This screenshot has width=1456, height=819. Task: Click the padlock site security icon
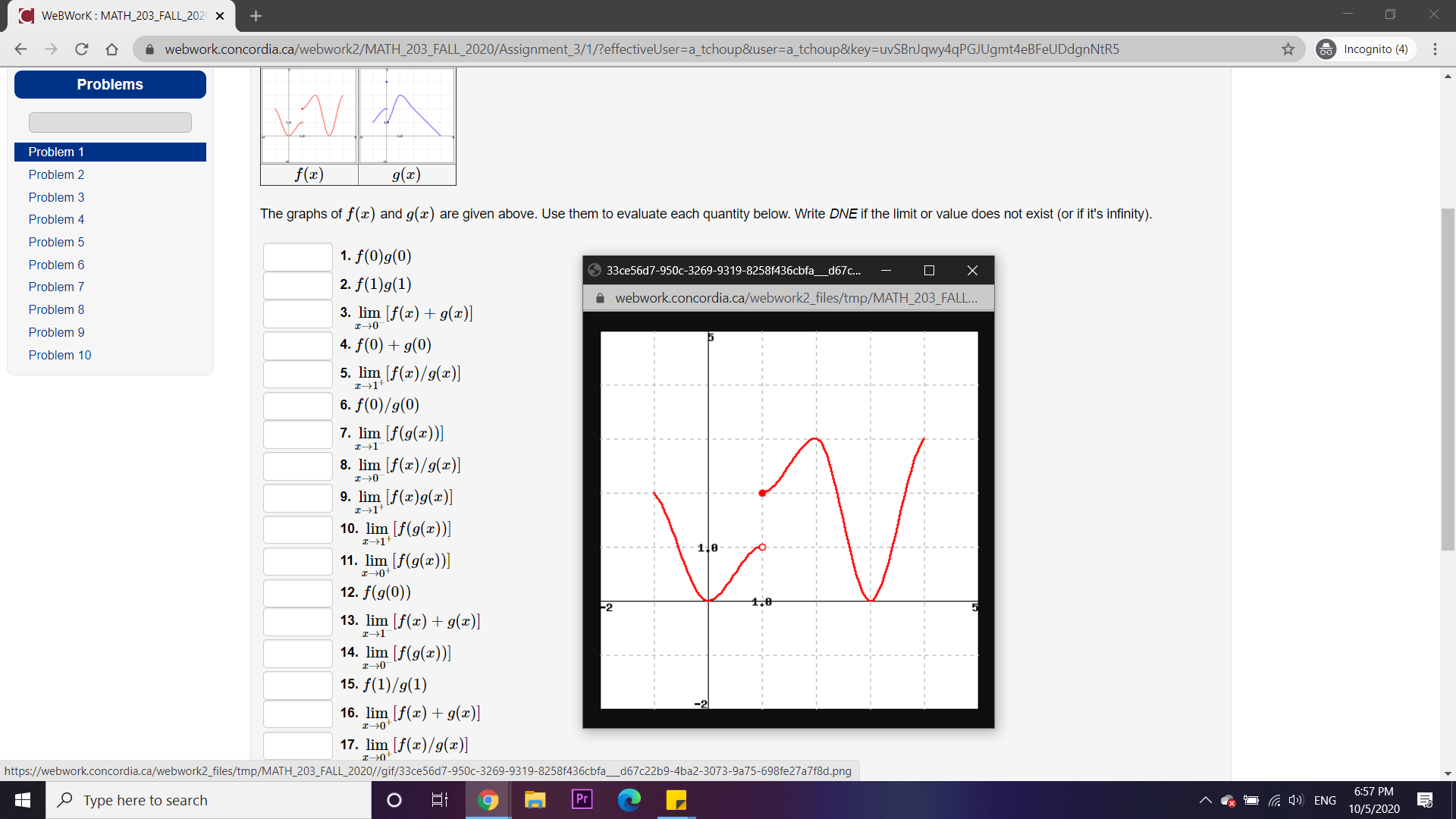pyautogui.click(x=149, y=49)
